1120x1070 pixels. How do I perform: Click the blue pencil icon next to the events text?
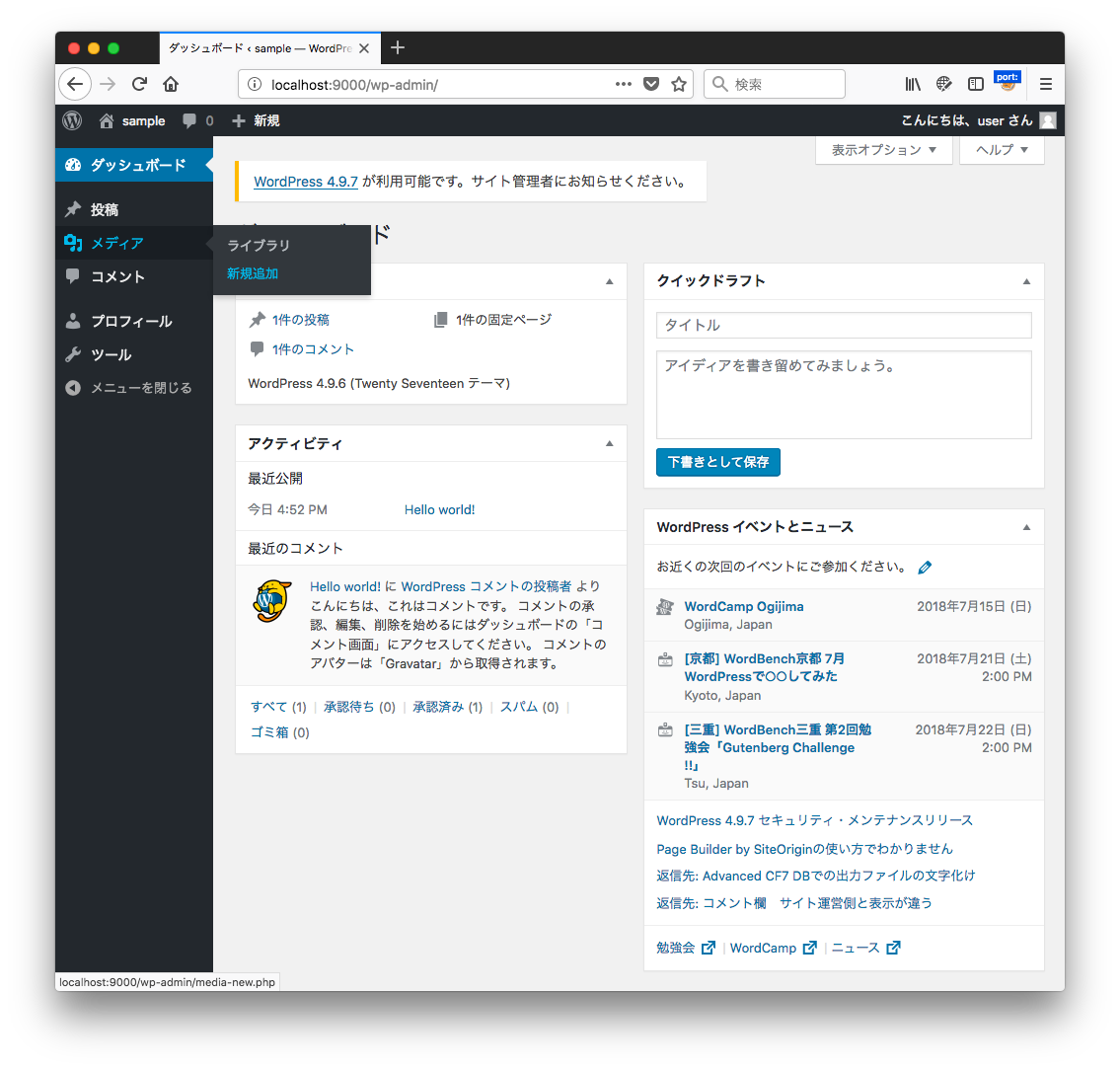coord(925,567)
